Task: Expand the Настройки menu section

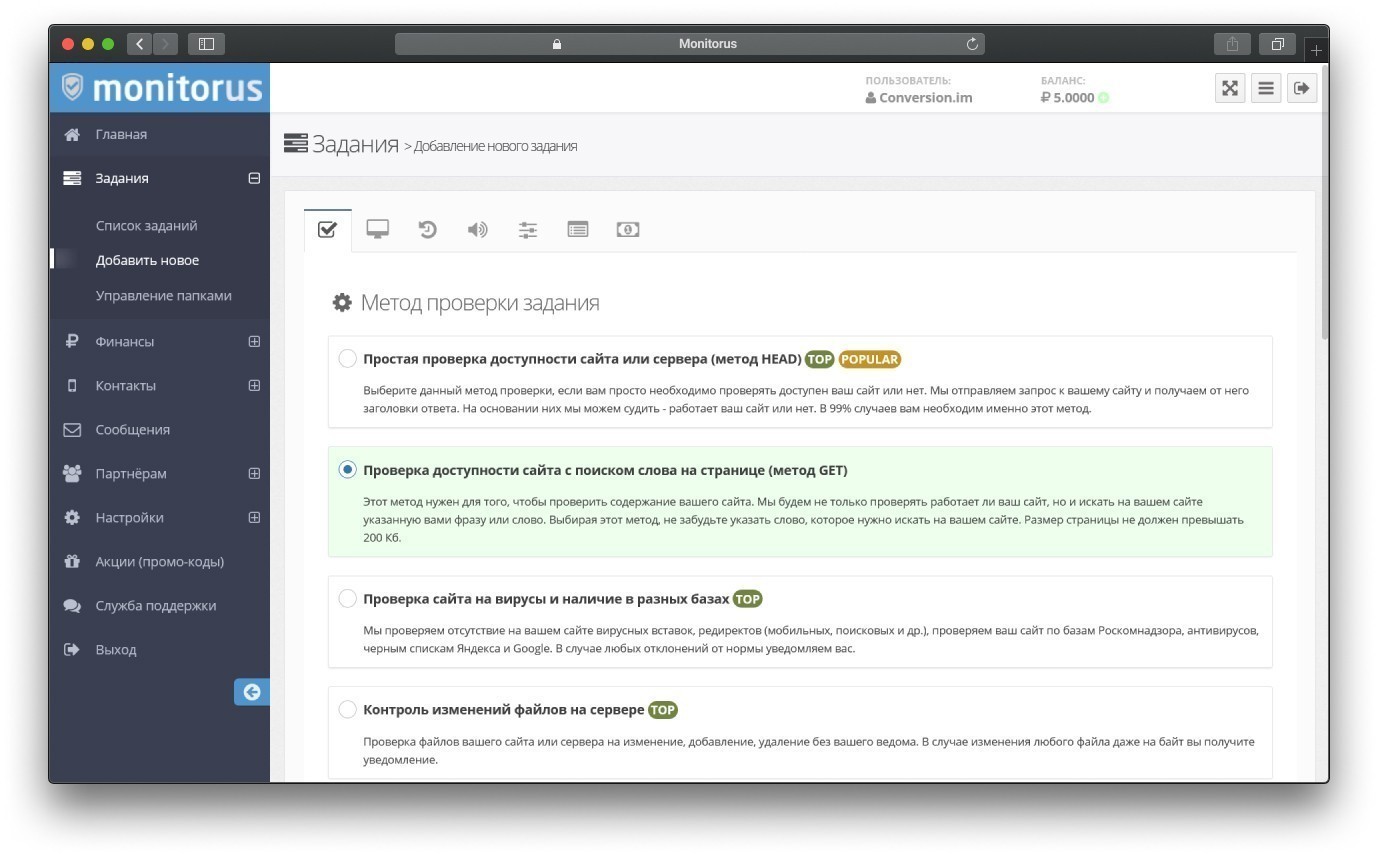Action: coord(254,517)
